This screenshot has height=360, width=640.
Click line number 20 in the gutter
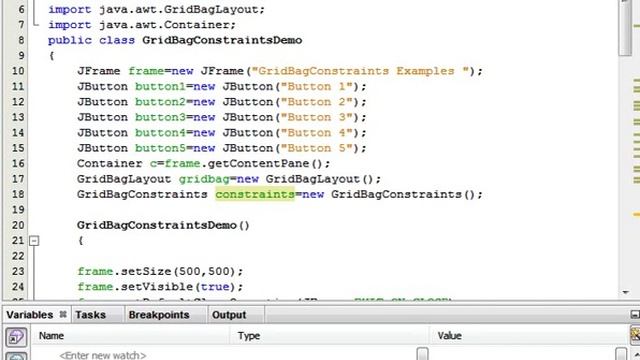(x=18, y=225)
